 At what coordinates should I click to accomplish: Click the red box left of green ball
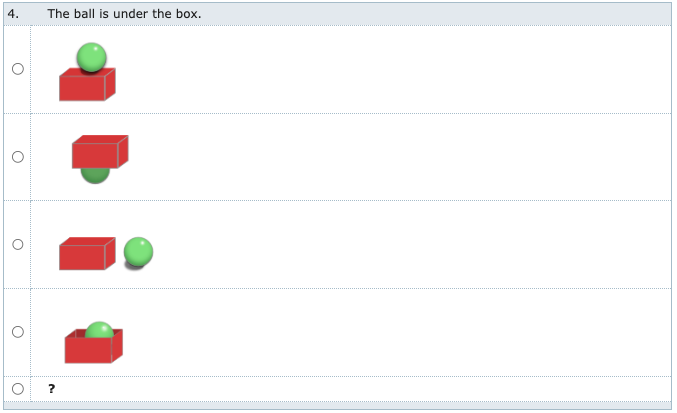pos(87,254)
